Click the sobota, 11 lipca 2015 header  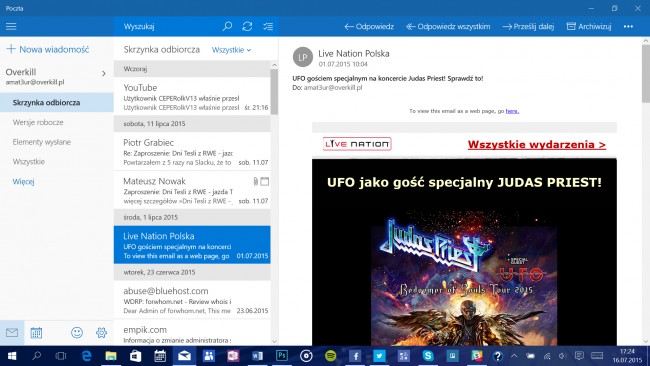(x=192, y=124)
